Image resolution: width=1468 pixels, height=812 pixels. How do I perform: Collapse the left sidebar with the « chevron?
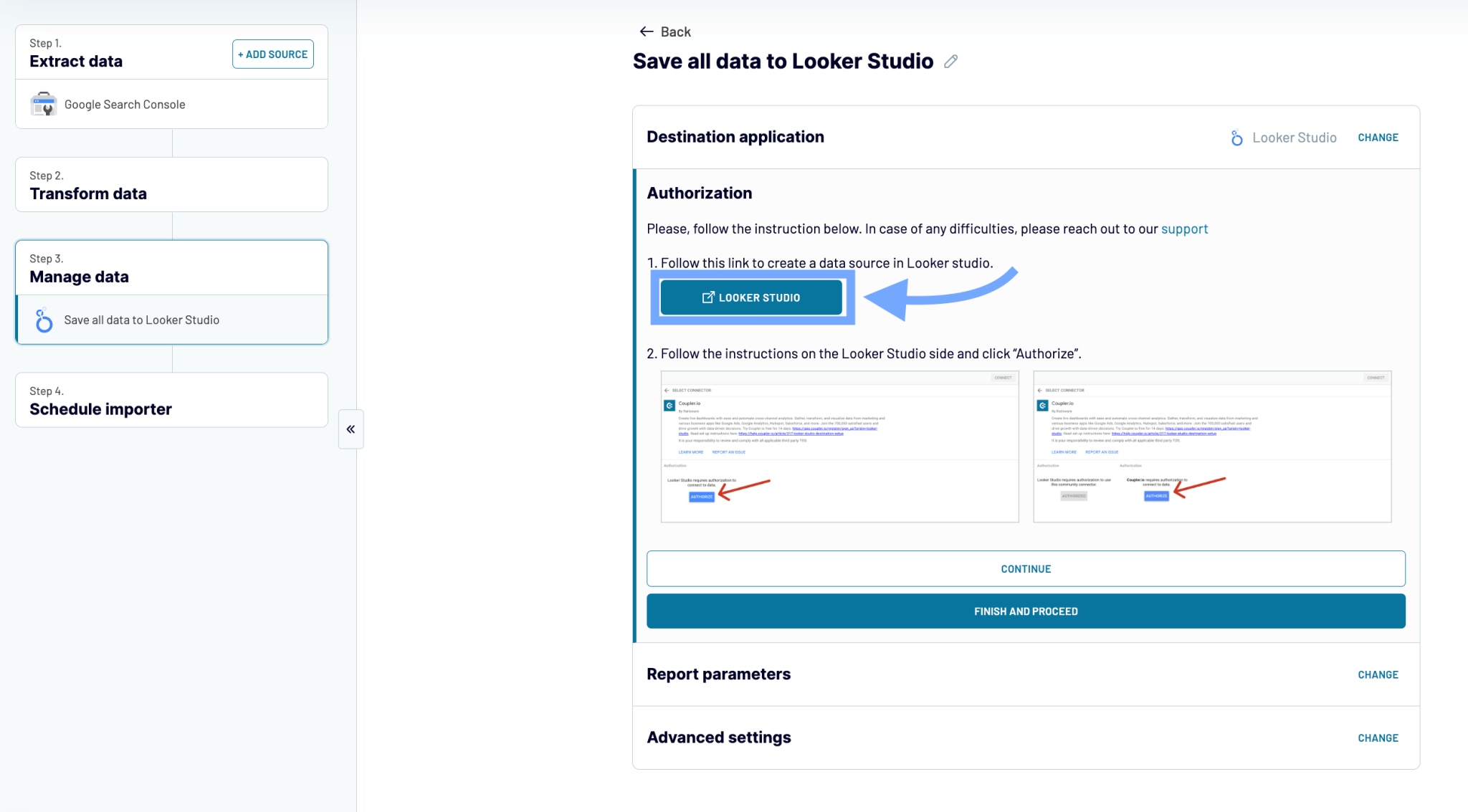(351, 429)
